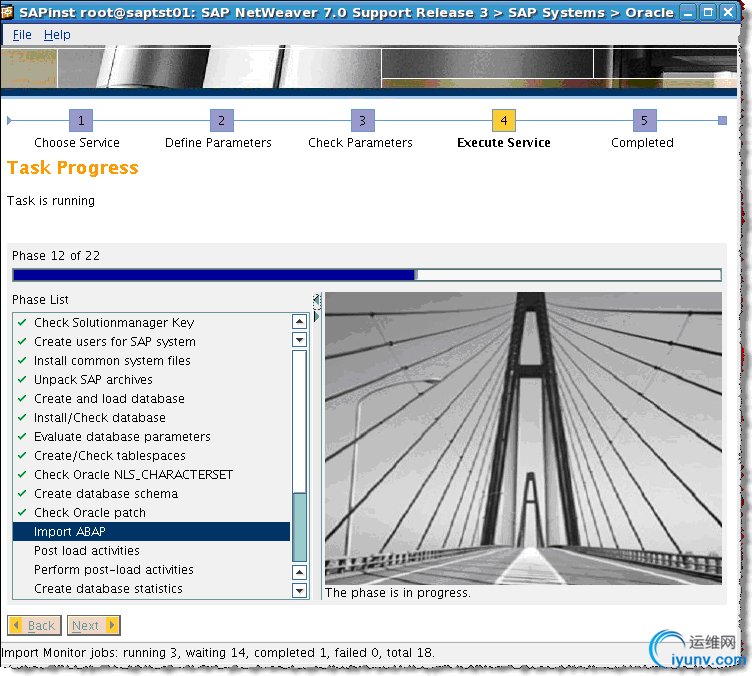Viewport: 752px width, 676px height.
Task: Click step 3 Check Parameters box
Action: [x=363, y=120]
